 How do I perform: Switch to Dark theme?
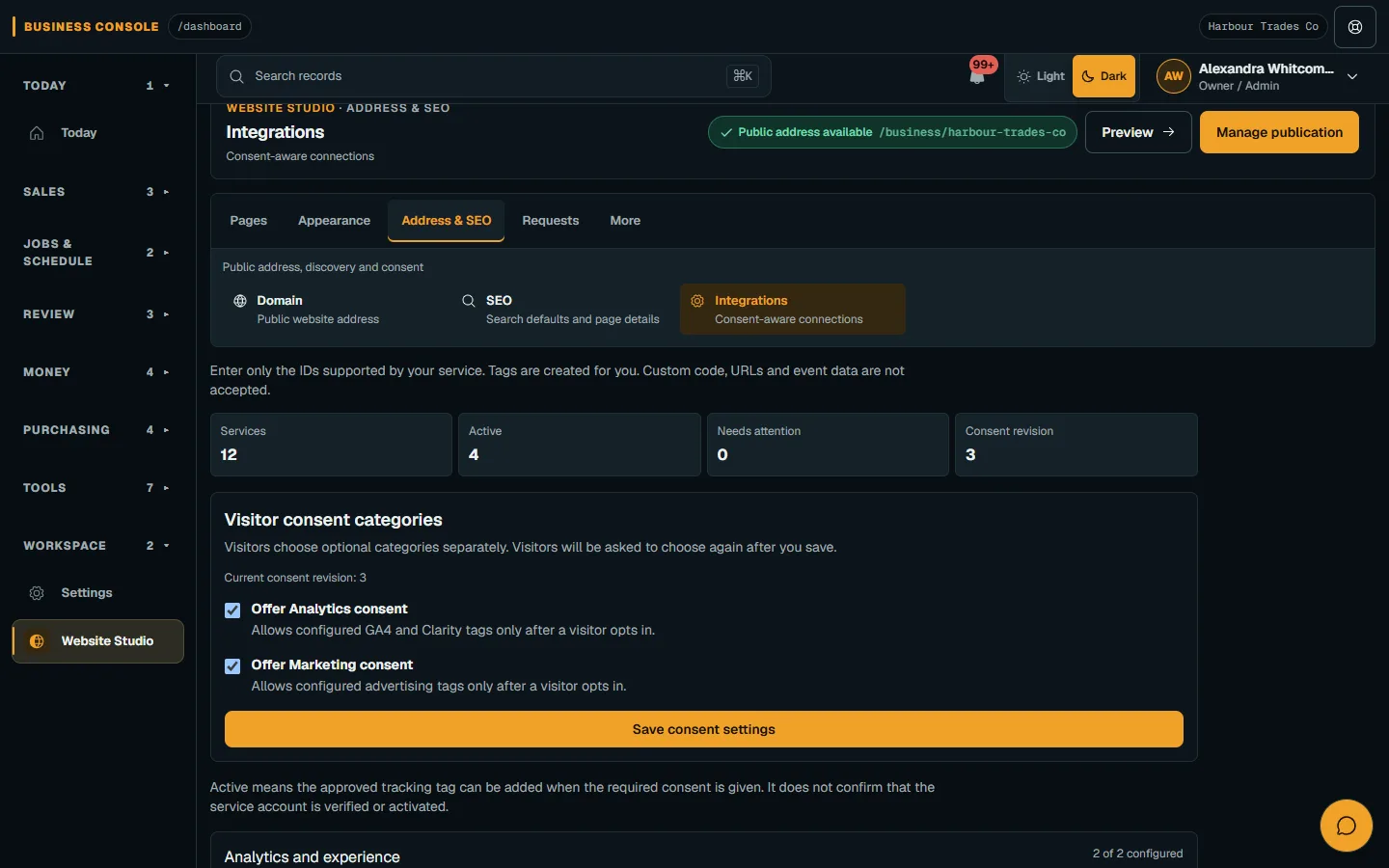click(1104, 76)
